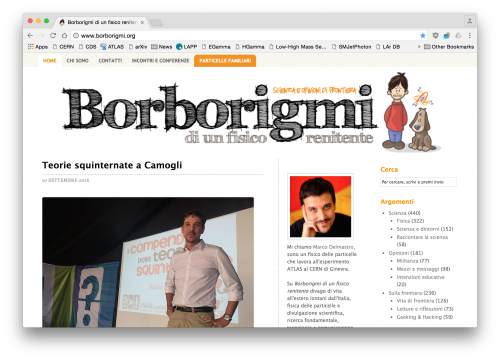Image resolution: width=500 pixels, height=360 pixels.
Task: Open the Other Bookmarks folder
Action: click(449, 47)
